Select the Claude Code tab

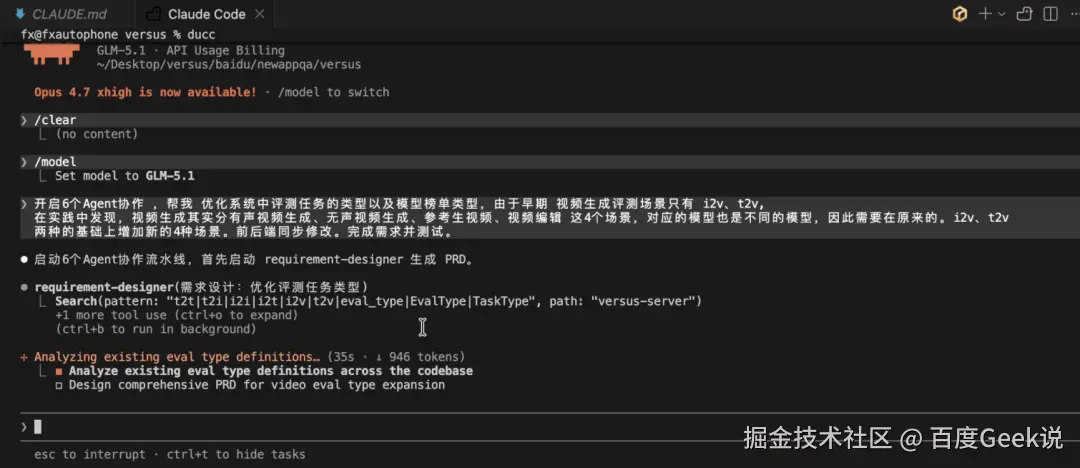coord(206,14)
